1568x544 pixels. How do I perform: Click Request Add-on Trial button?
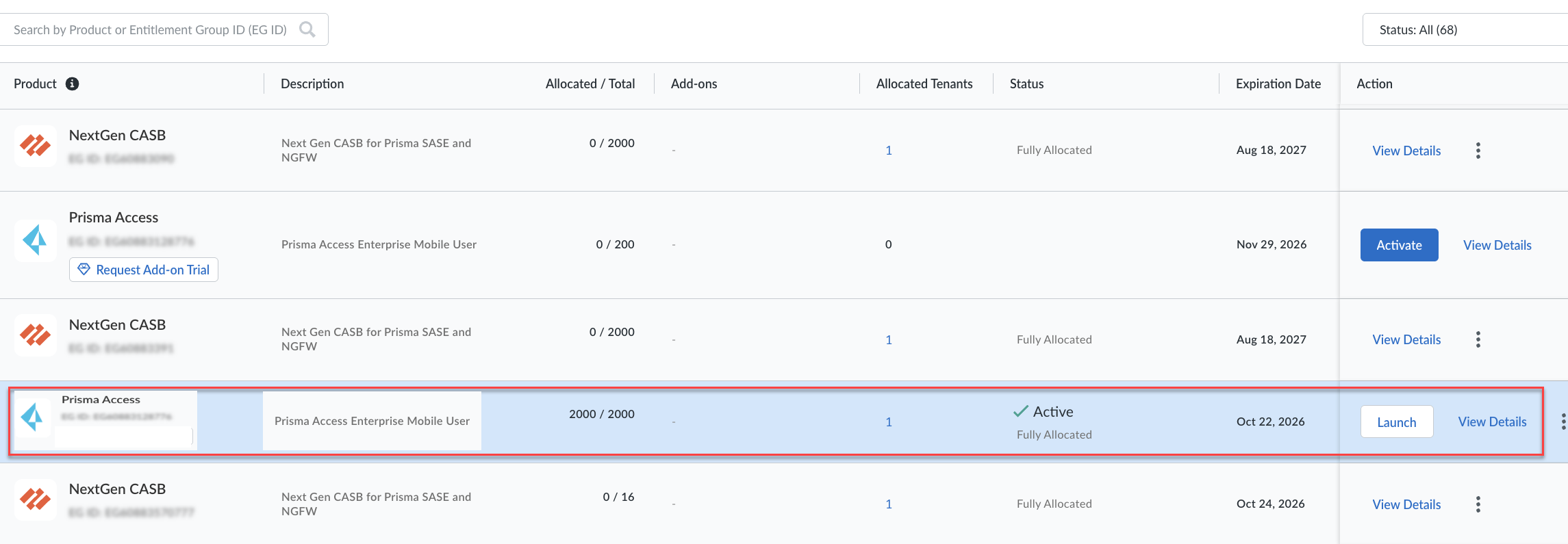click(144, 270)
